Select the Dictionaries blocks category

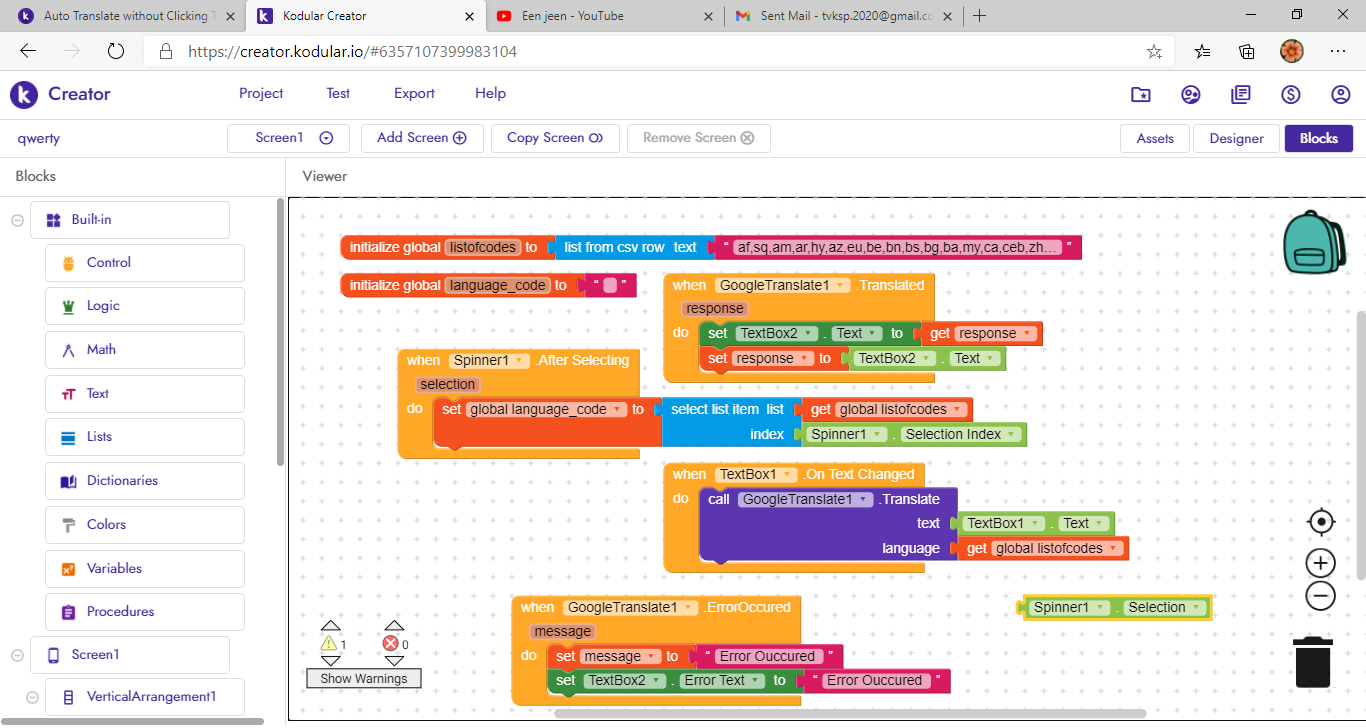click(x=145, y=481)
